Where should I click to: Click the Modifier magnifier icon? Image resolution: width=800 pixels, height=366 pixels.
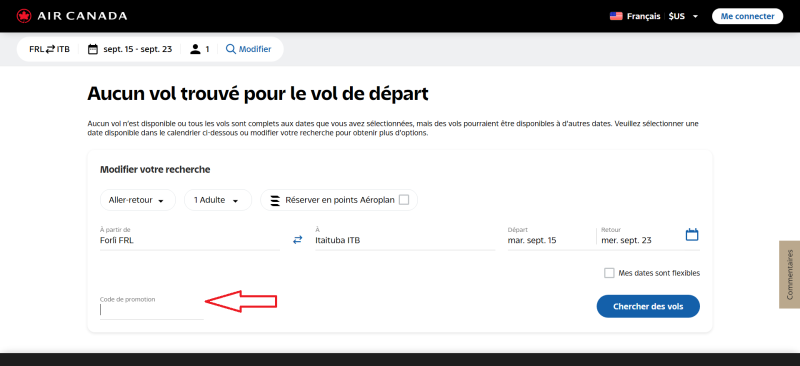tap(231, 49)
